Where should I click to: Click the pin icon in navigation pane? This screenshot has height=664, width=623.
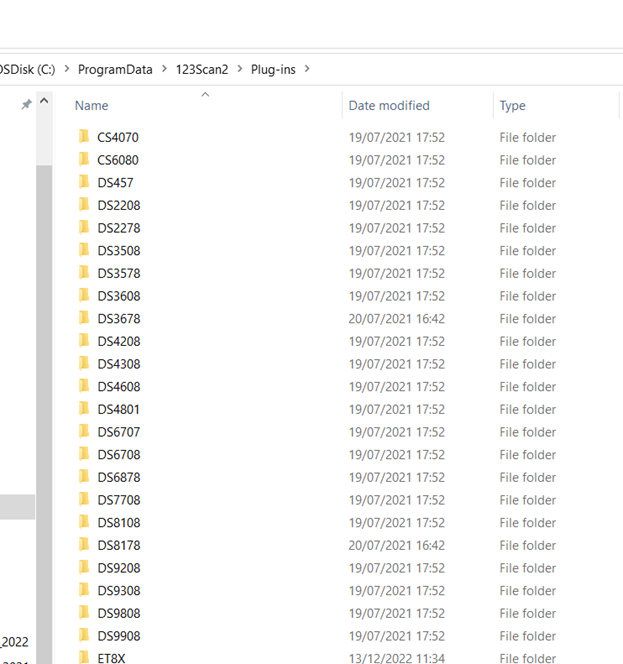click(x=26, y=105)
